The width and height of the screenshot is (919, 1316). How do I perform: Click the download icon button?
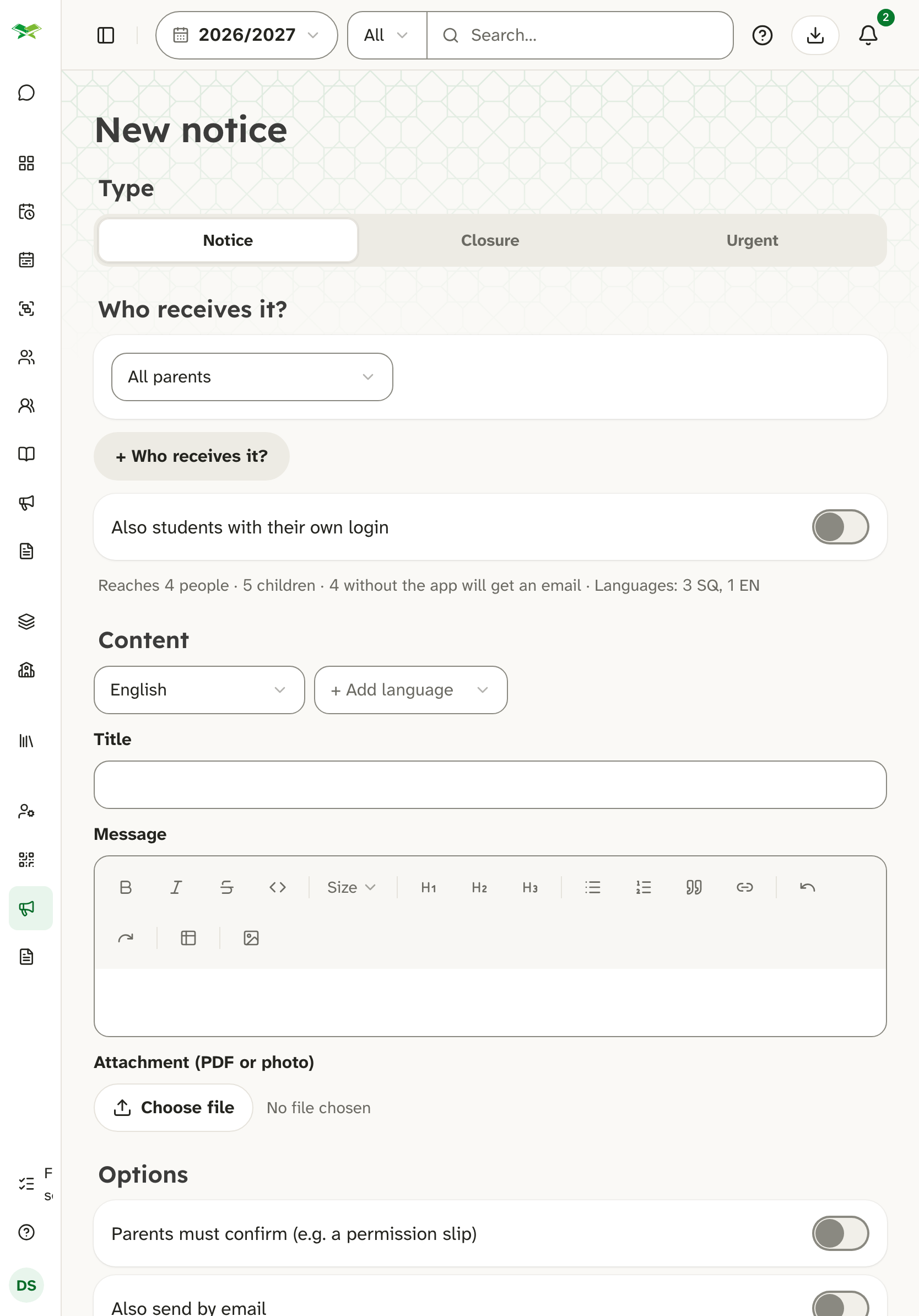[815, 35]
